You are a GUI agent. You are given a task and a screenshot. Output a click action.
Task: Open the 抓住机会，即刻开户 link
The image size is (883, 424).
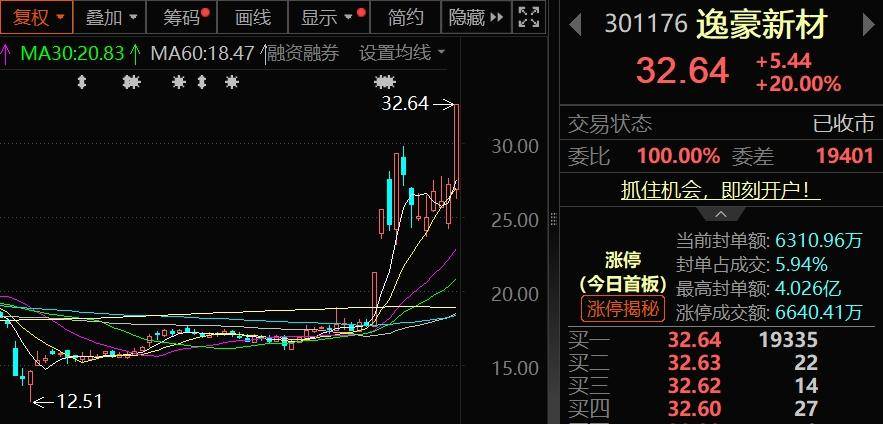pos(721,191)
